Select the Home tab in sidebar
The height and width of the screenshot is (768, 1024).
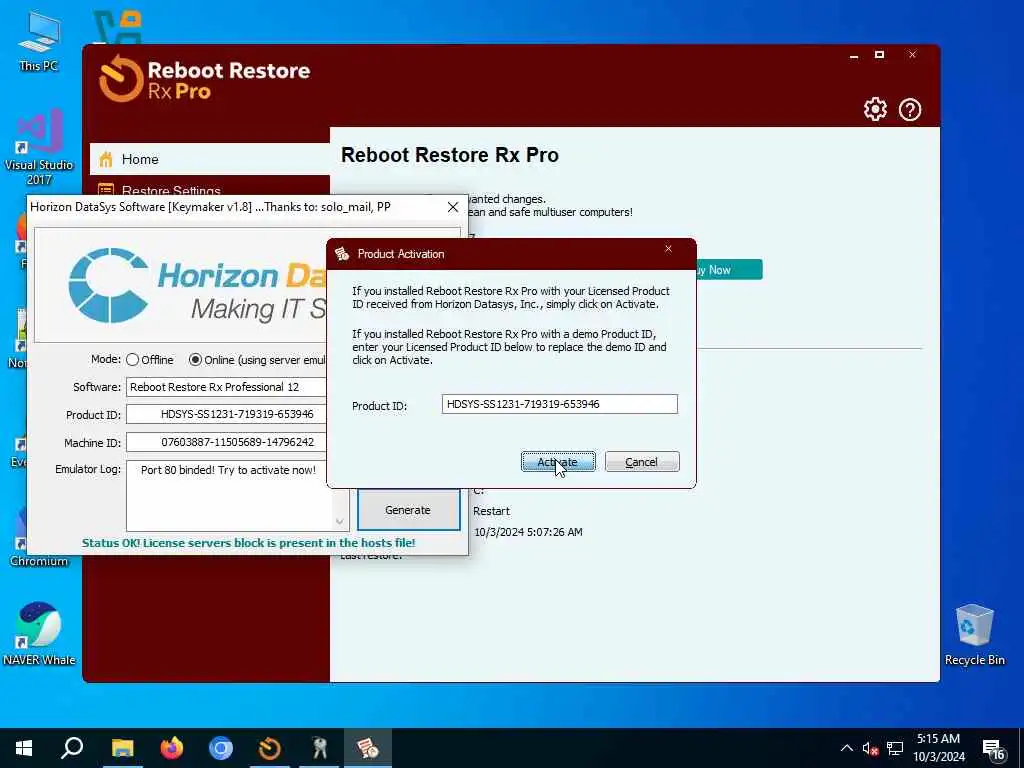[210, 159]
